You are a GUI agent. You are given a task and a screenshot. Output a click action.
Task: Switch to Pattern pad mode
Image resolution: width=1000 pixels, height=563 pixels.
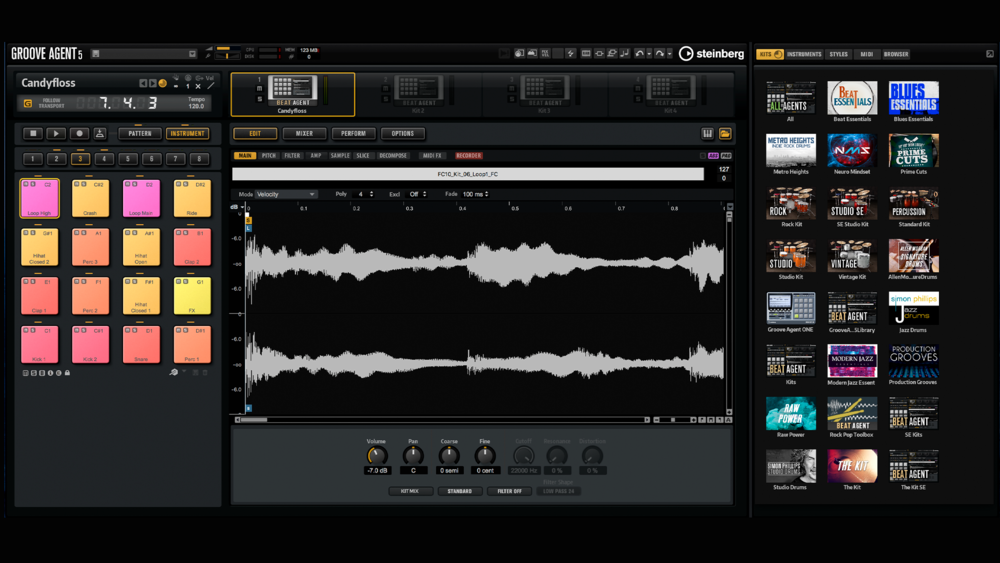click(140, 133)
